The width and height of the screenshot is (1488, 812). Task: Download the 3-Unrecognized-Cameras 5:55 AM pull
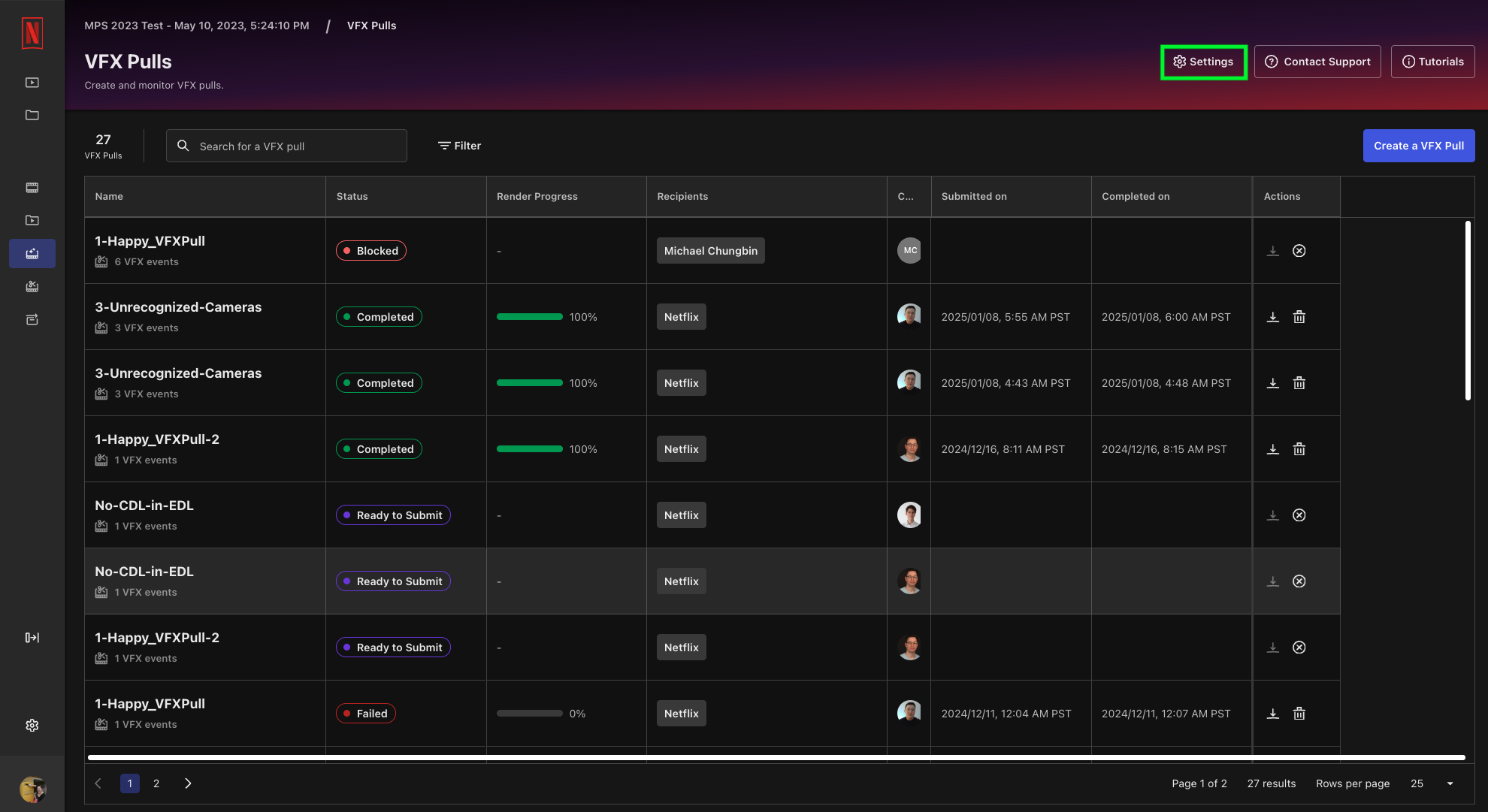click(x=1272, y=317)
